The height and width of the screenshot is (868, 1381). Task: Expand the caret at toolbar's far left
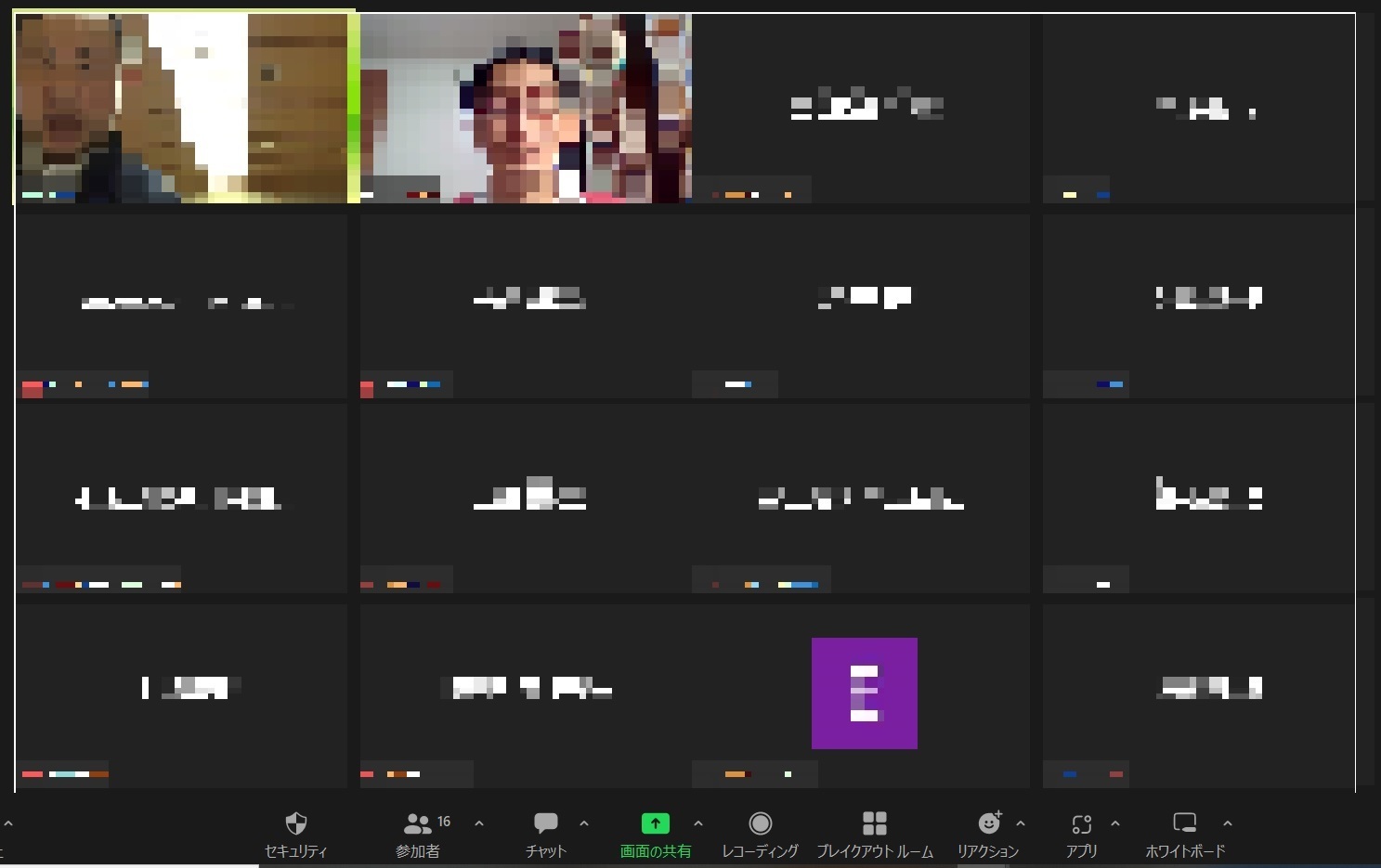pyautogui.click(x=8, y=823)
